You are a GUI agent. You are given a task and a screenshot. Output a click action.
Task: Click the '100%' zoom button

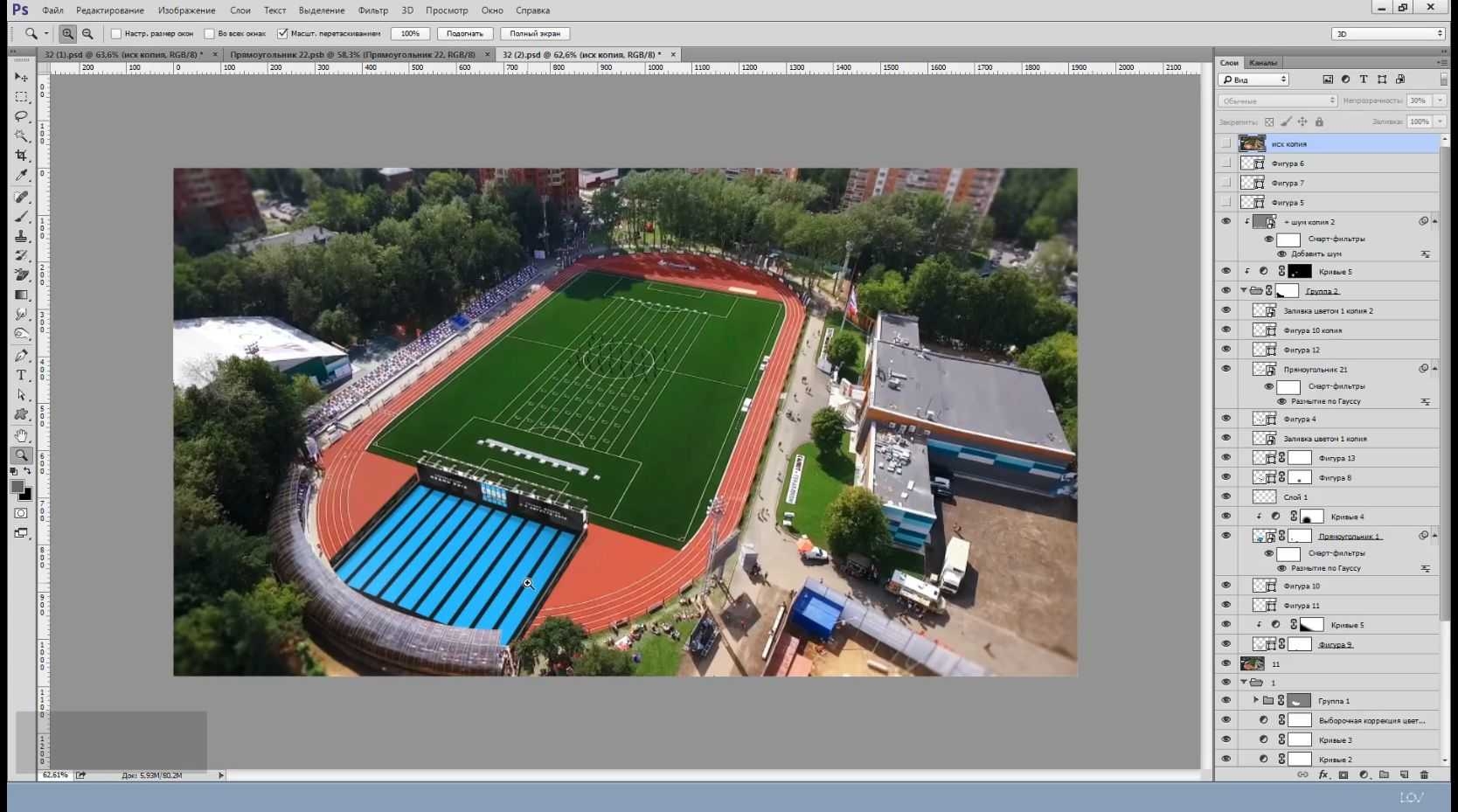pyautogui.click(x=410, y=34)
